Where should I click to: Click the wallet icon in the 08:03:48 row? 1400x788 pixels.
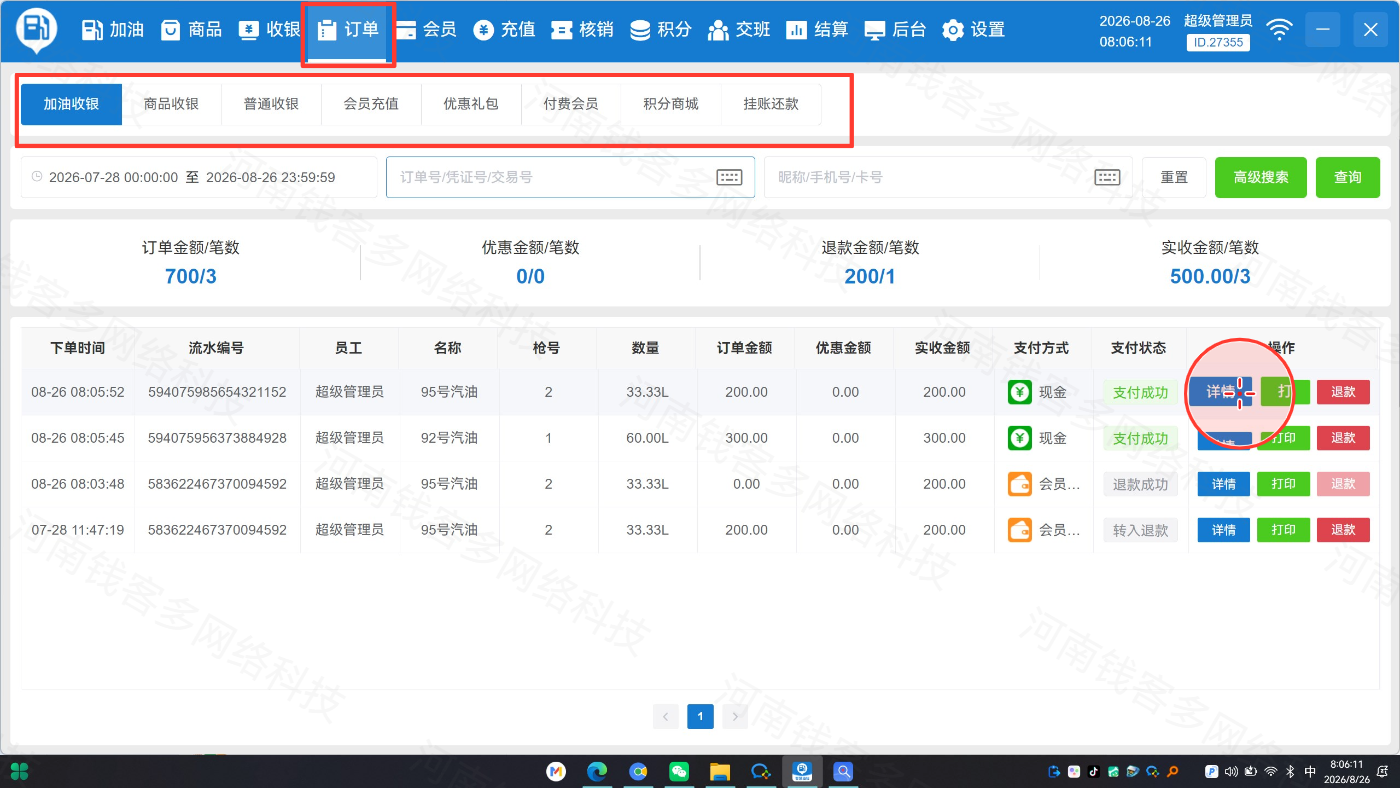click(1019, 484)
